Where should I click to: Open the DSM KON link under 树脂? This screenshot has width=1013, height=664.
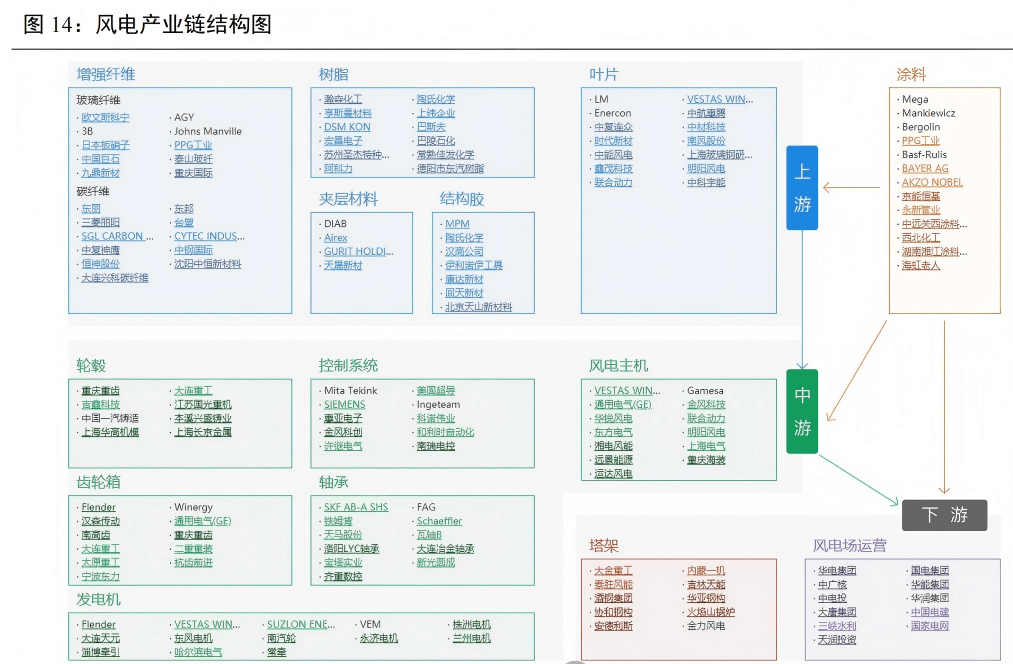(347, 127)
